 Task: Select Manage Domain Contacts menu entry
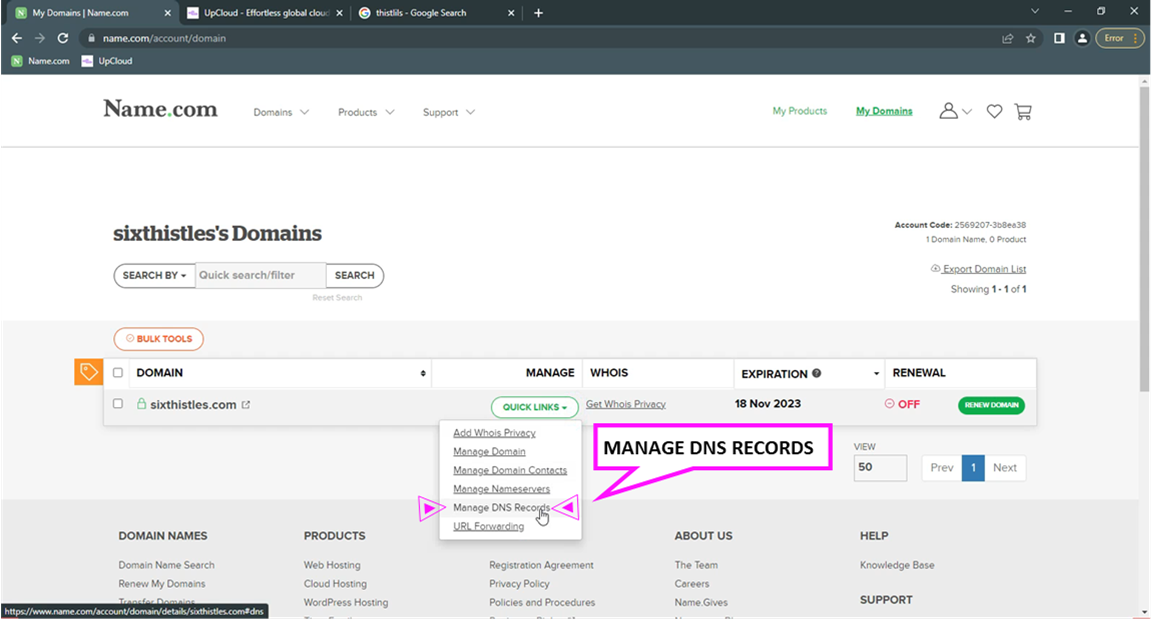pos(509,470)
